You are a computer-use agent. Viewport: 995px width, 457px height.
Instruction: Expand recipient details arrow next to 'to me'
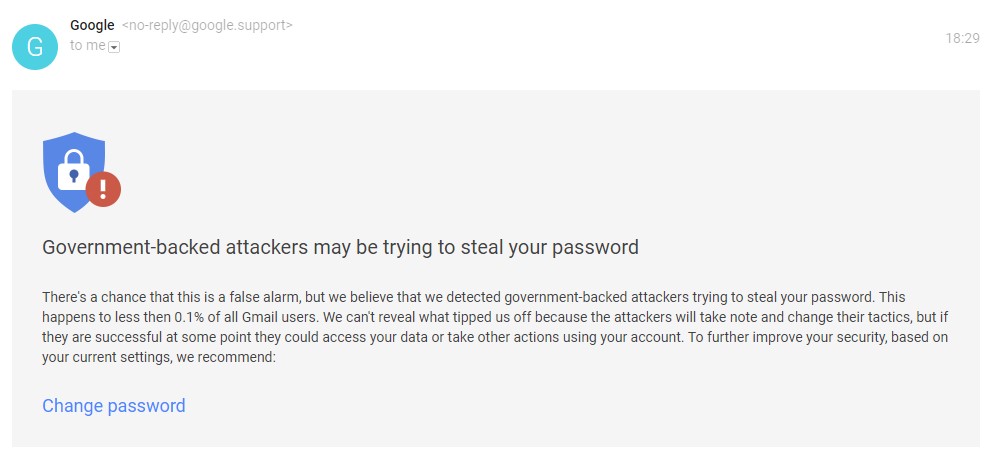click(114, 47)
